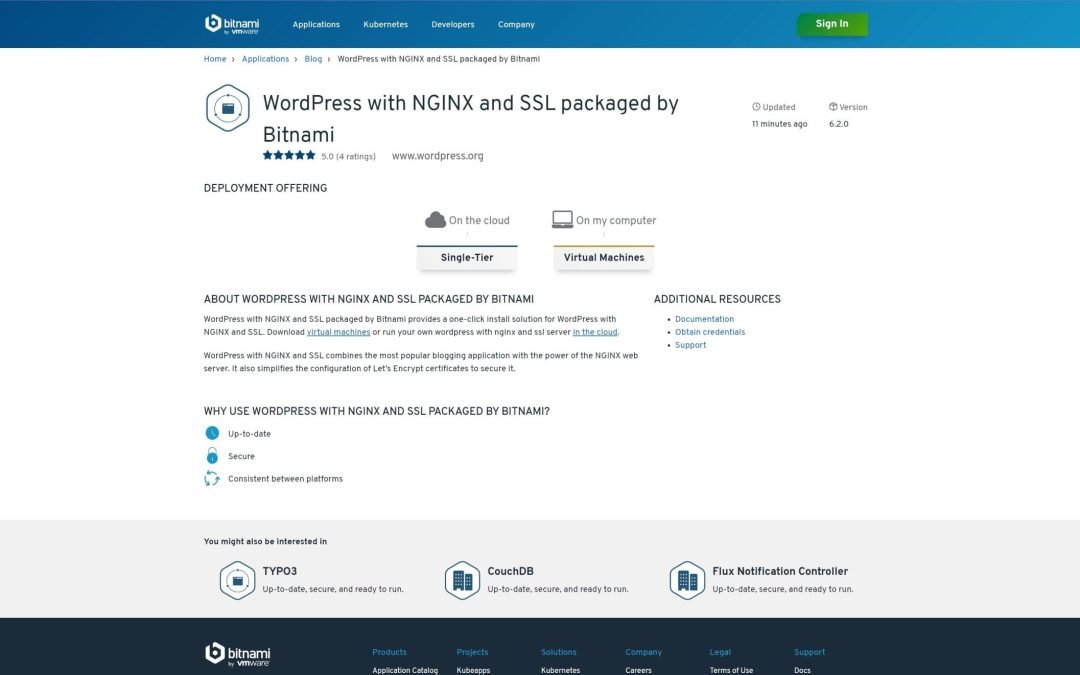Click the footer Support heading
Image resolution: width=1080 pixels, height=675 pixels.
809,652
